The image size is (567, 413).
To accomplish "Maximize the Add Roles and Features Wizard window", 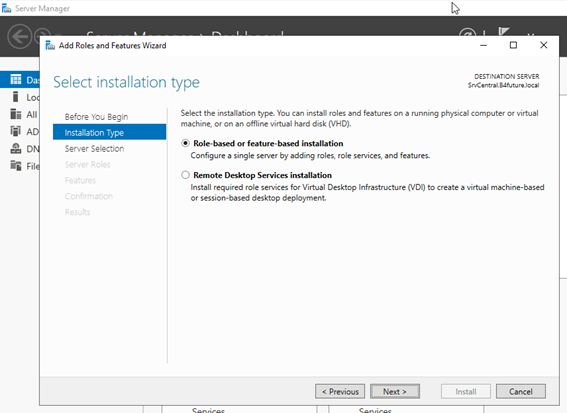I will point(513,45).
